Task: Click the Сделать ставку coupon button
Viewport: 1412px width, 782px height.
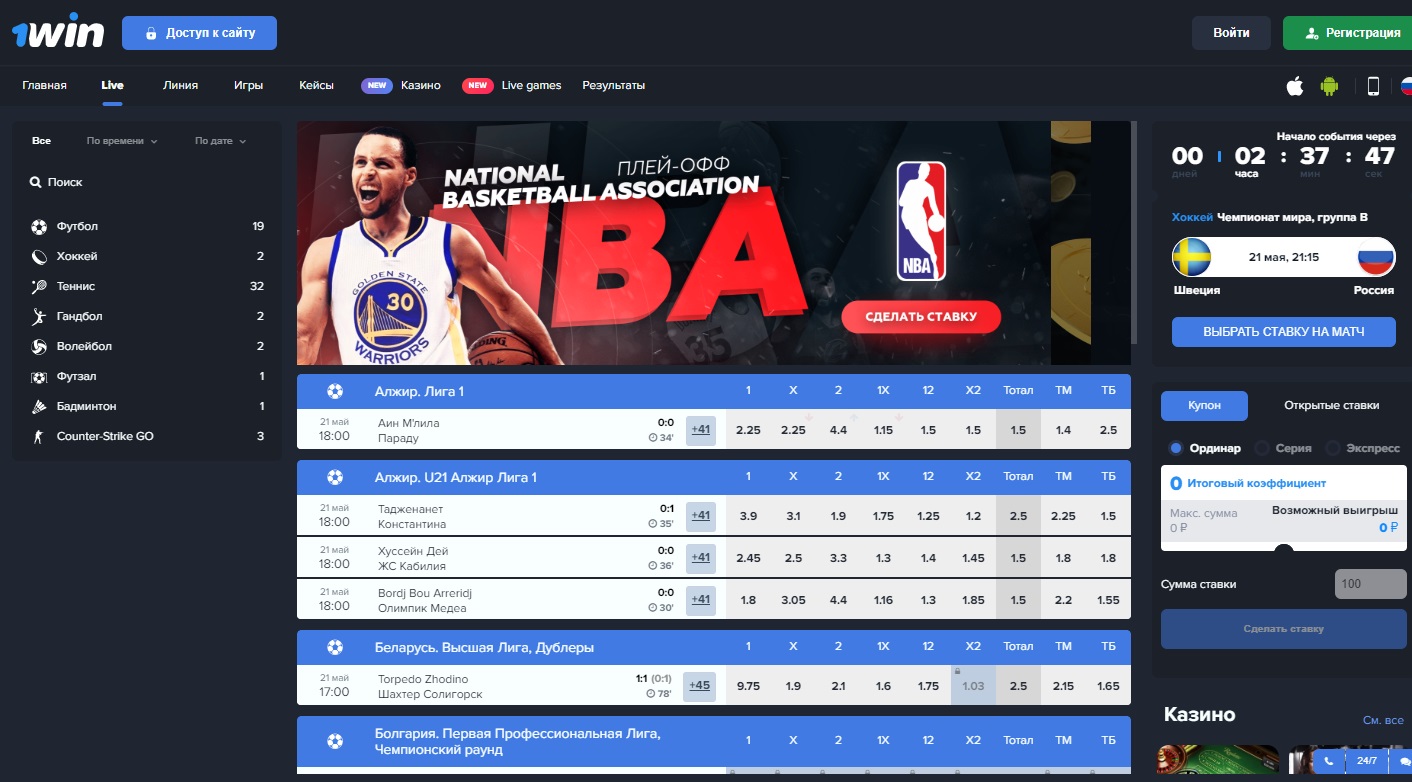Action: tap(1283, 629)
